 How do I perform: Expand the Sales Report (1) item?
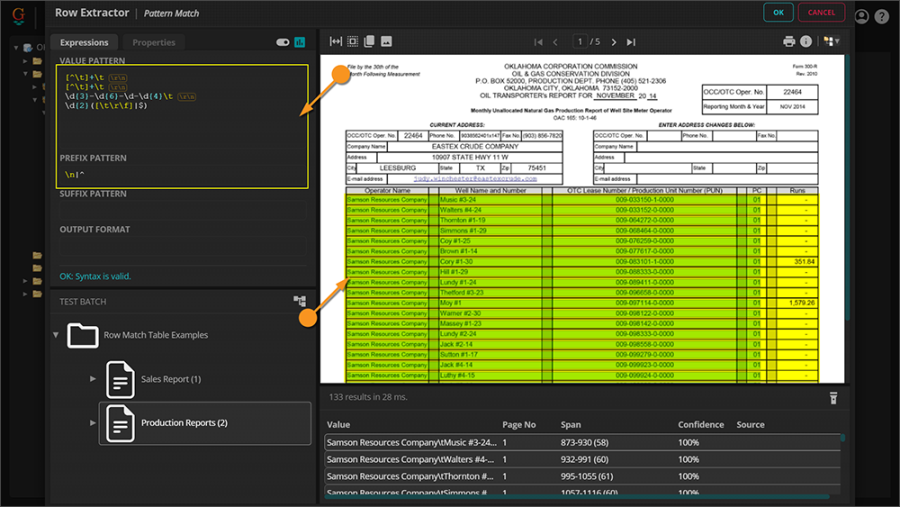coord(93,379)
